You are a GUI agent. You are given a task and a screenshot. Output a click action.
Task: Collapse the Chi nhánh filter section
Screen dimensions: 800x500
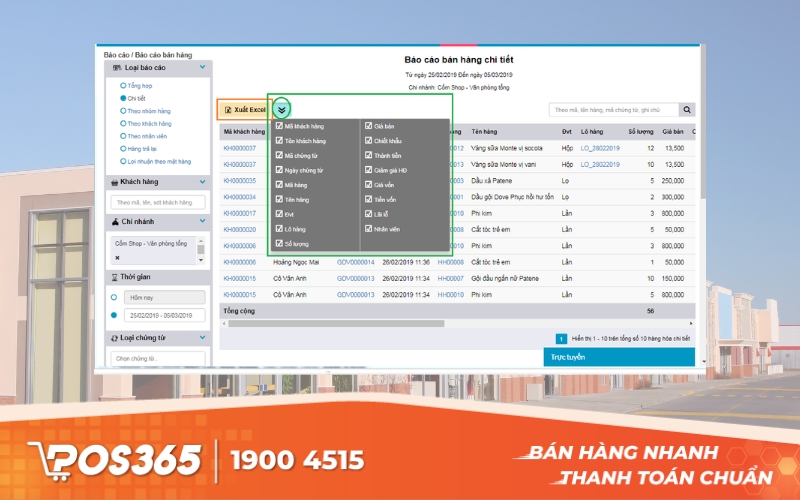[203, 221]
